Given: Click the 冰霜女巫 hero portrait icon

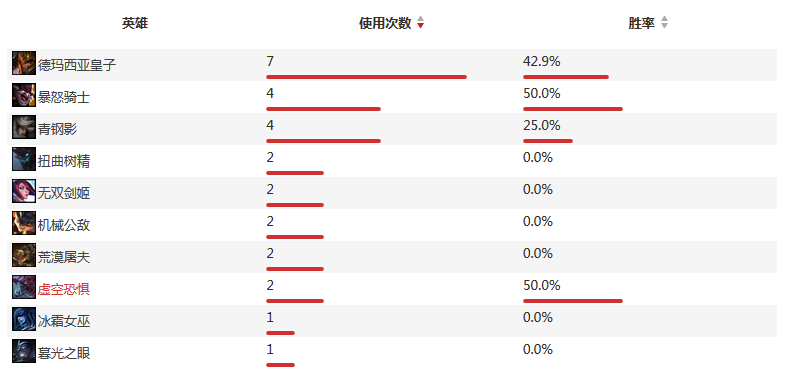Looking at the screenshot, I should click(24, 319).
